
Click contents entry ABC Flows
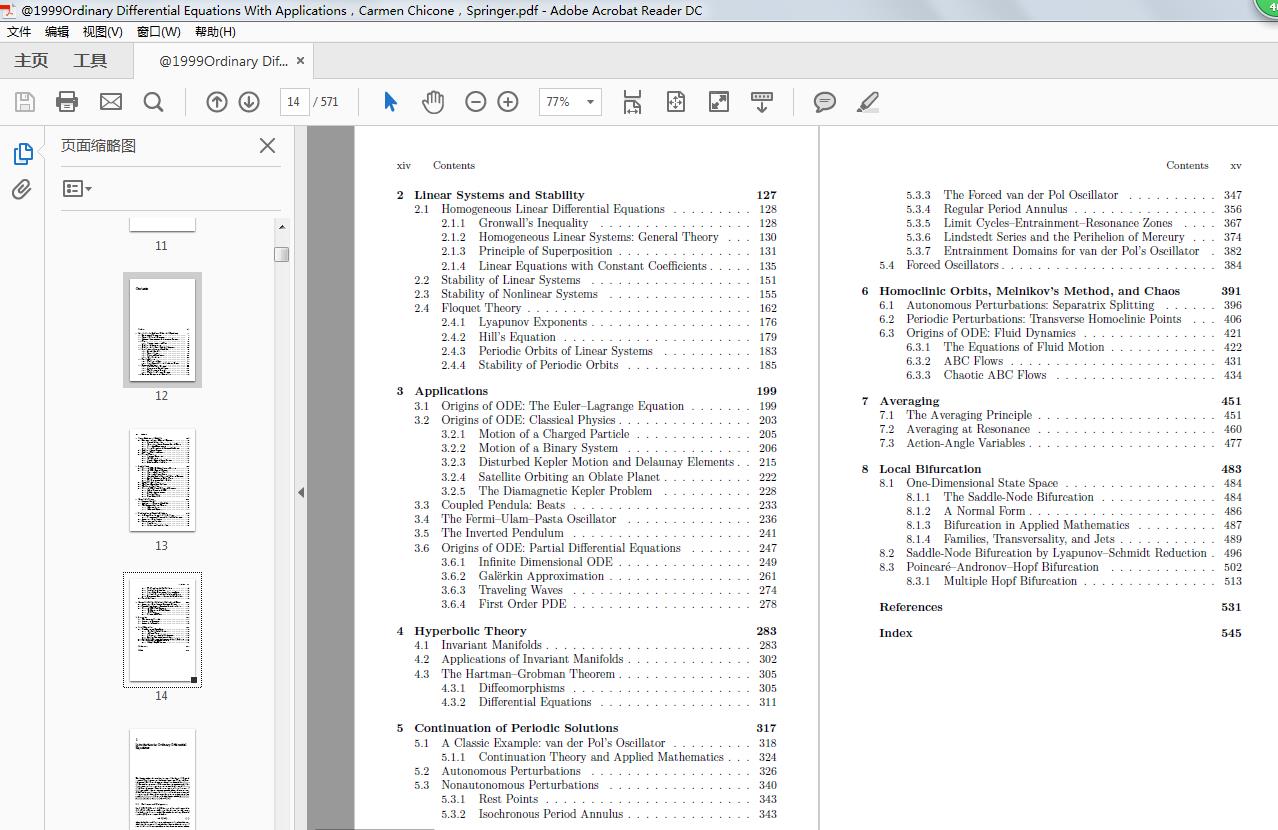click(973, 361)
